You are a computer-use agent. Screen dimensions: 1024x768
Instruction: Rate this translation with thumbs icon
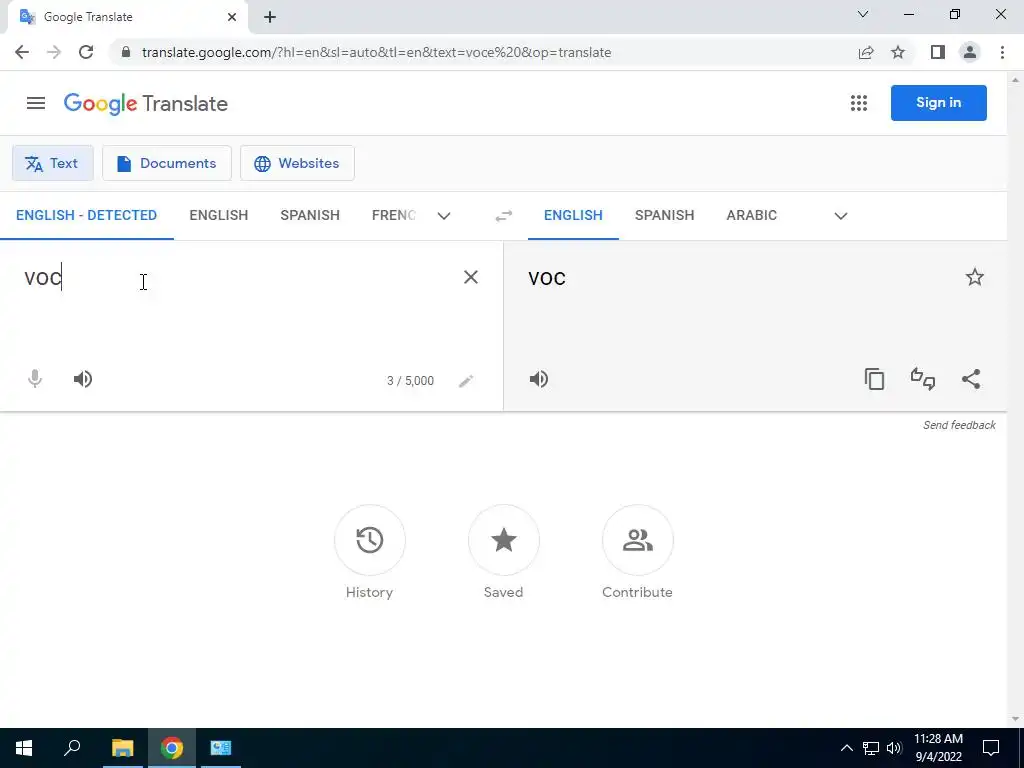tap(923, 379)
